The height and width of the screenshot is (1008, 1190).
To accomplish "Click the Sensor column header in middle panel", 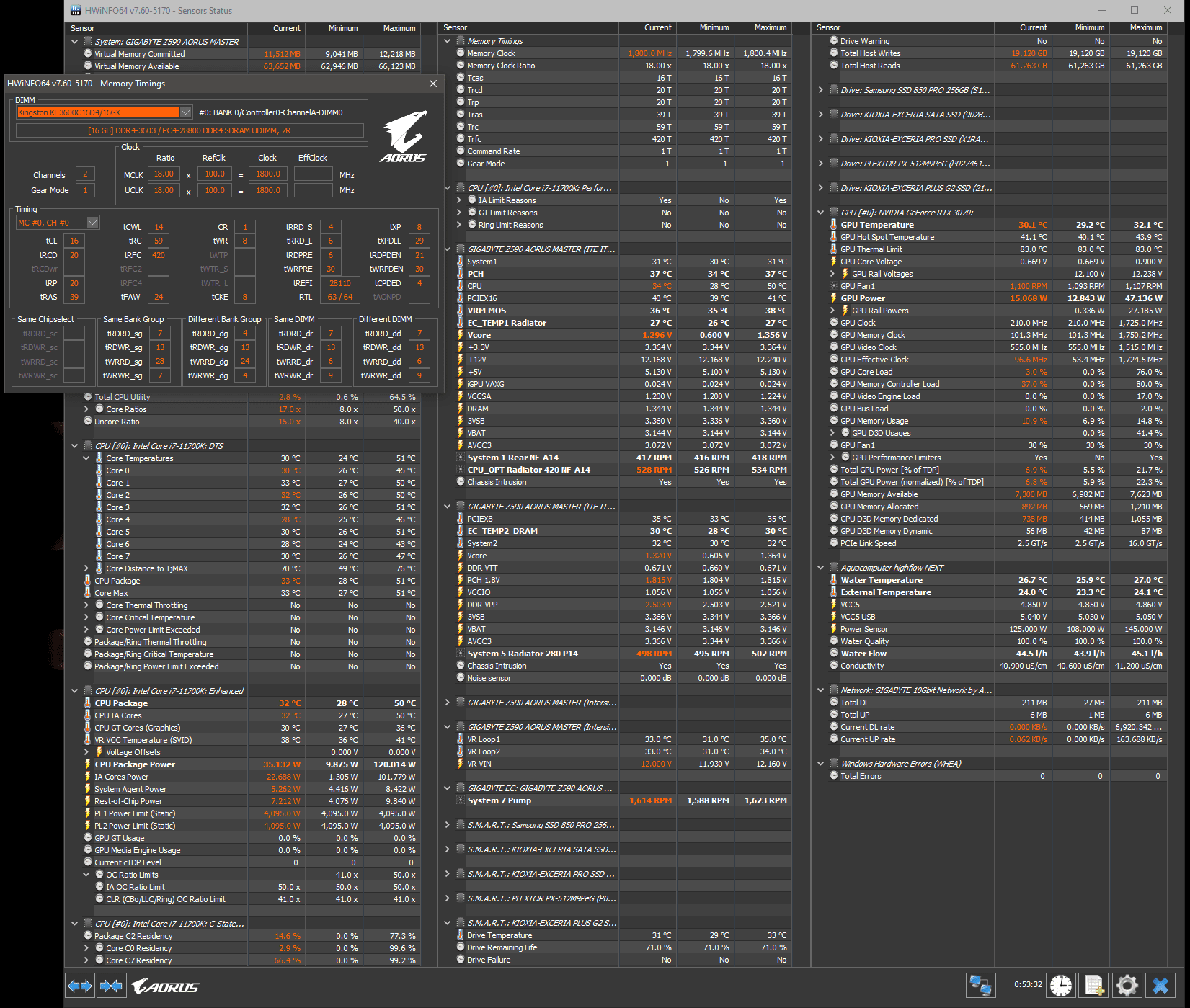I will point(530,28).
